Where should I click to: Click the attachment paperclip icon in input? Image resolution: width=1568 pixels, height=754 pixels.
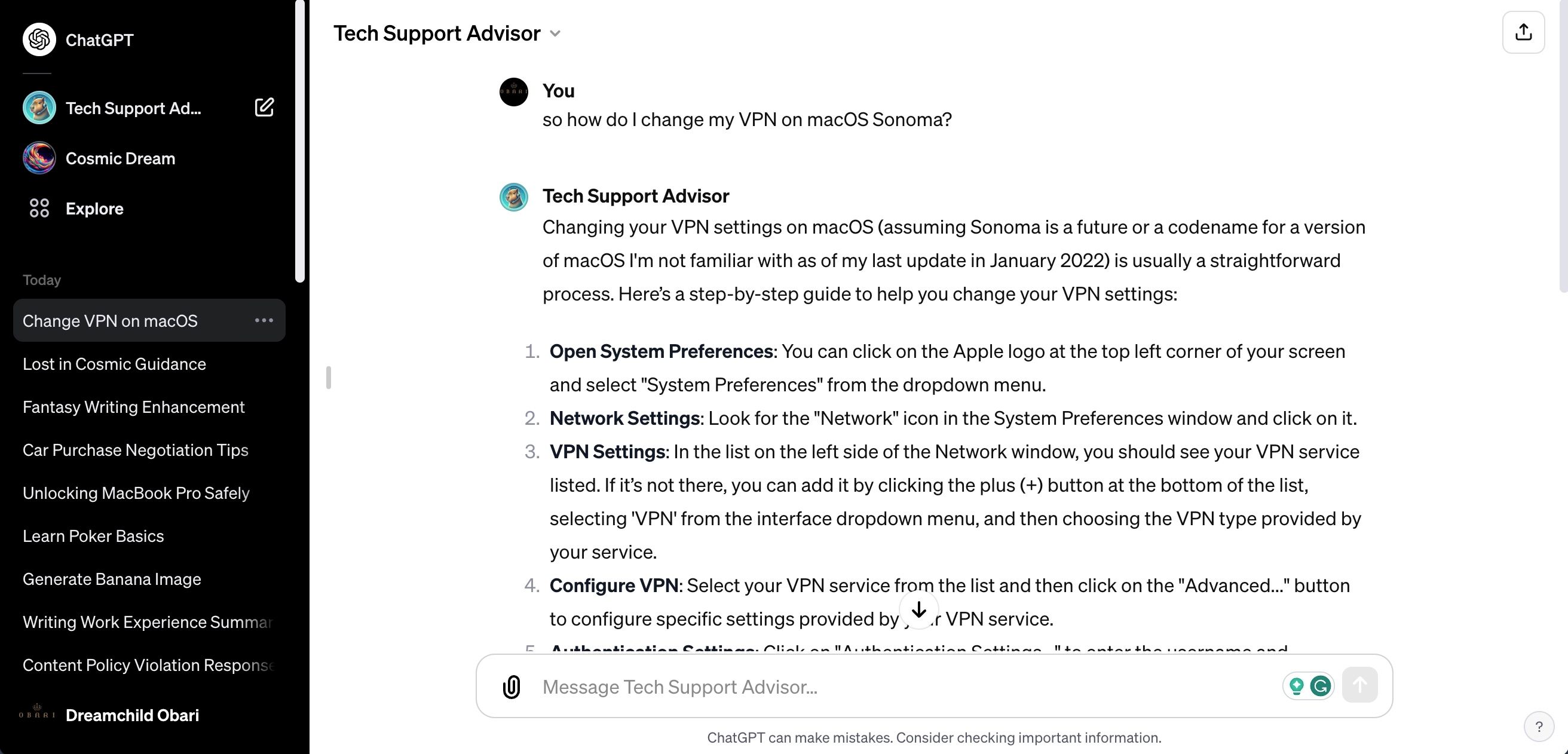point(511,686)
